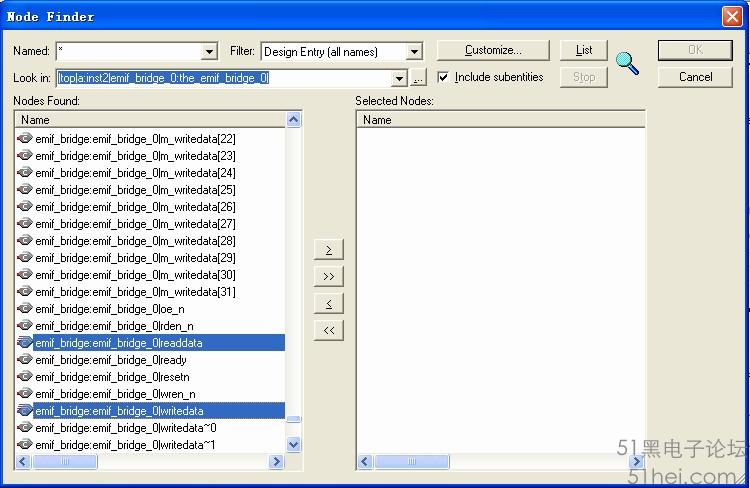Select highlighted emif_bridge_0|writedata row text

[119, 410]
